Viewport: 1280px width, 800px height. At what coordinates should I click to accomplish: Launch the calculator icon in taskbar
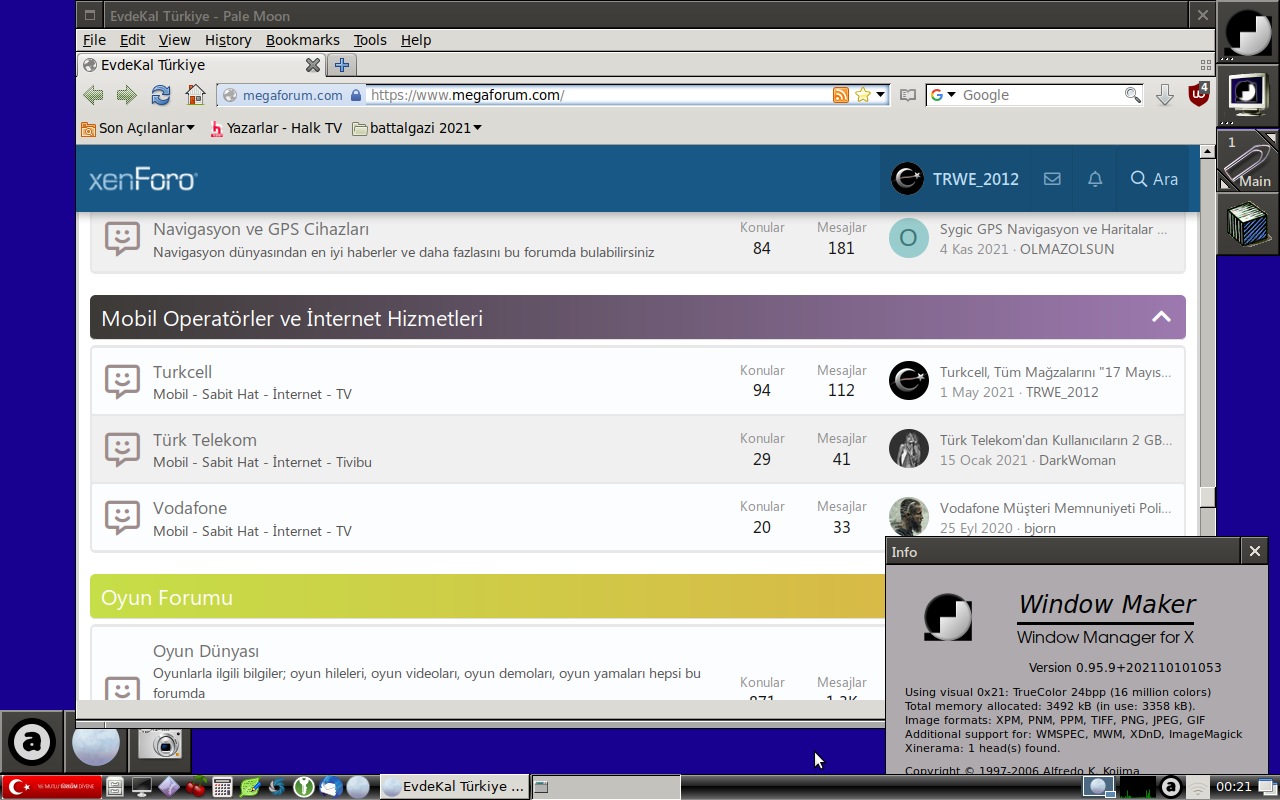click(223, 787)
